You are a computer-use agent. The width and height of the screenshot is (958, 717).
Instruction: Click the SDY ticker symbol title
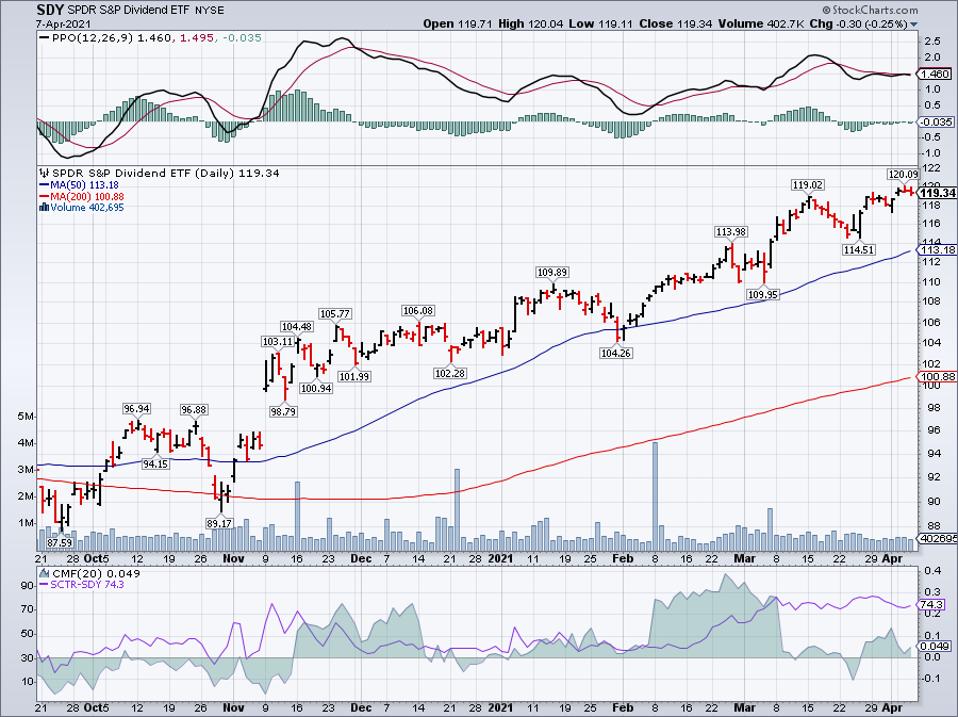pyautogui.click(x=48, y=10)
